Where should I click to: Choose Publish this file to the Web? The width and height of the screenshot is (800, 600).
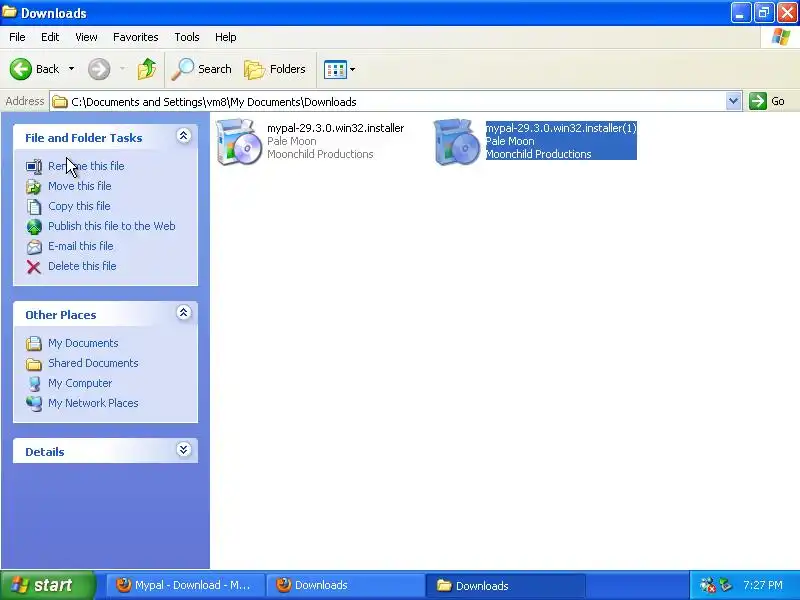tap(112, 226)
